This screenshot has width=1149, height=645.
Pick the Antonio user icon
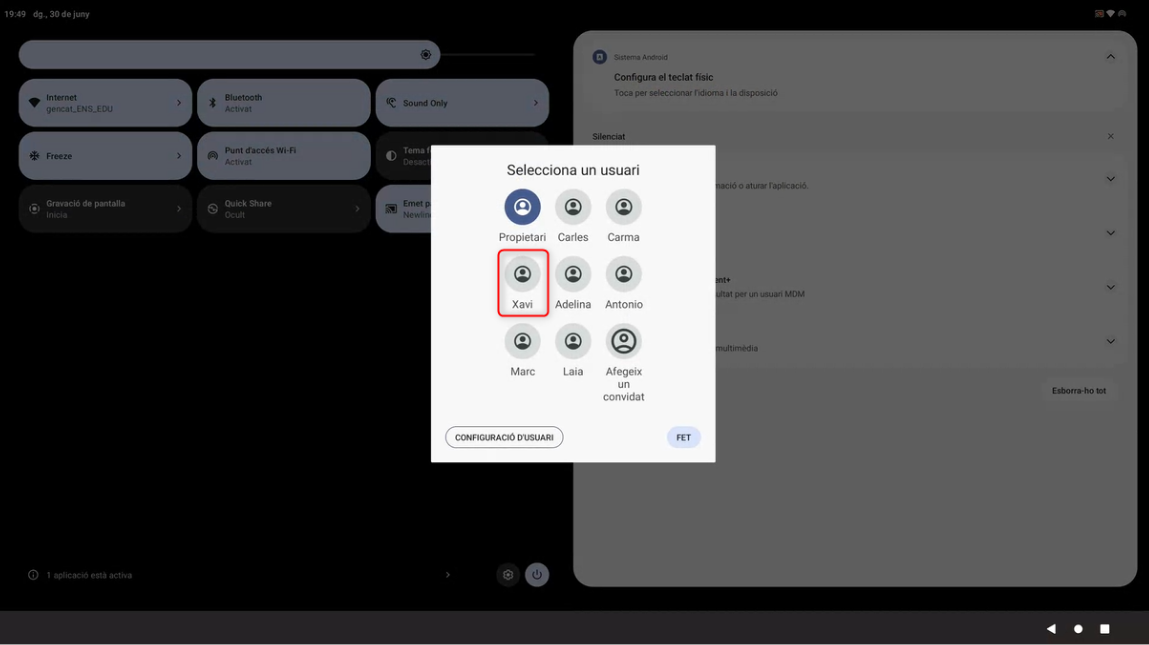coord(623,274)
